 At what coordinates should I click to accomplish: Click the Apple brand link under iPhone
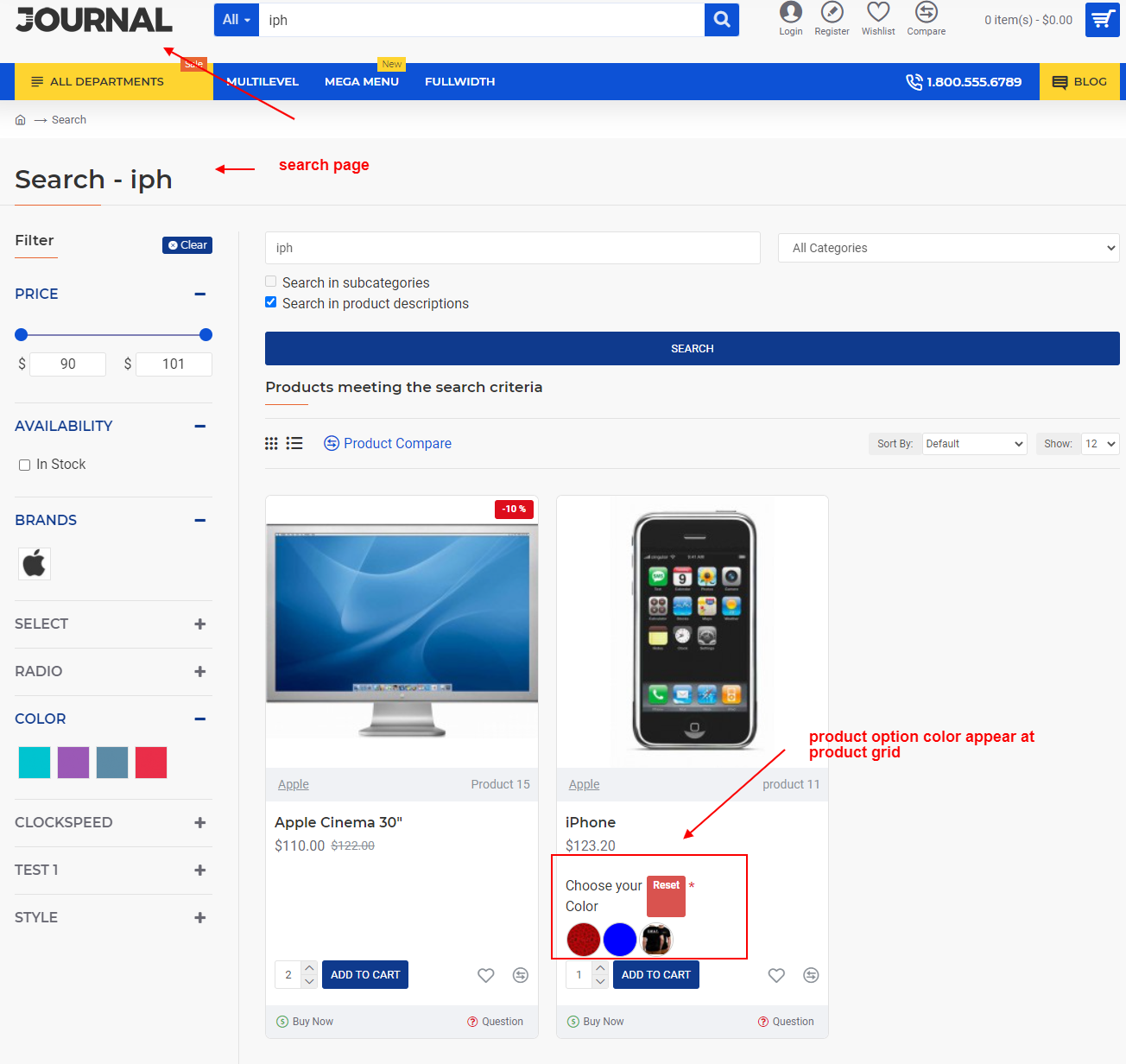[x=585, y=784]
